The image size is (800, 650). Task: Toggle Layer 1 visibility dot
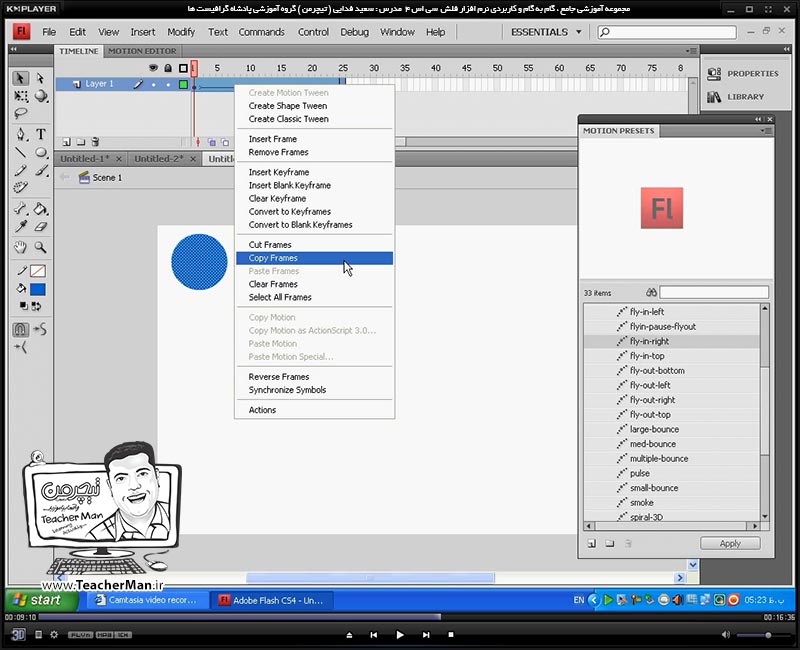tap(153, 84)
